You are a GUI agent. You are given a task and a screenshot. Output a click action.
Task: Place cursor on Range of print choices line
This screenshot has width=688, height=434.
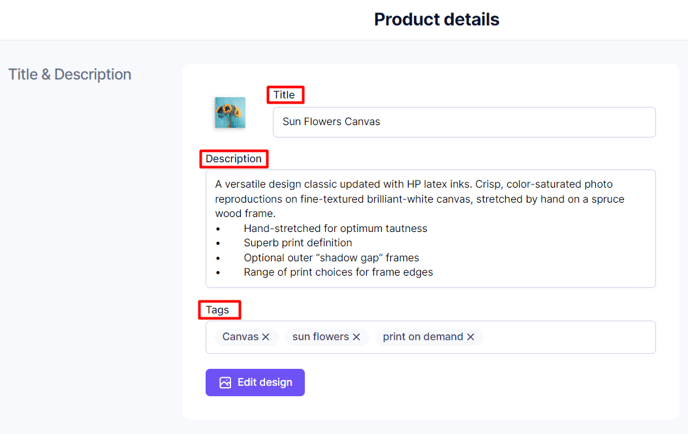tap(338, 273)
